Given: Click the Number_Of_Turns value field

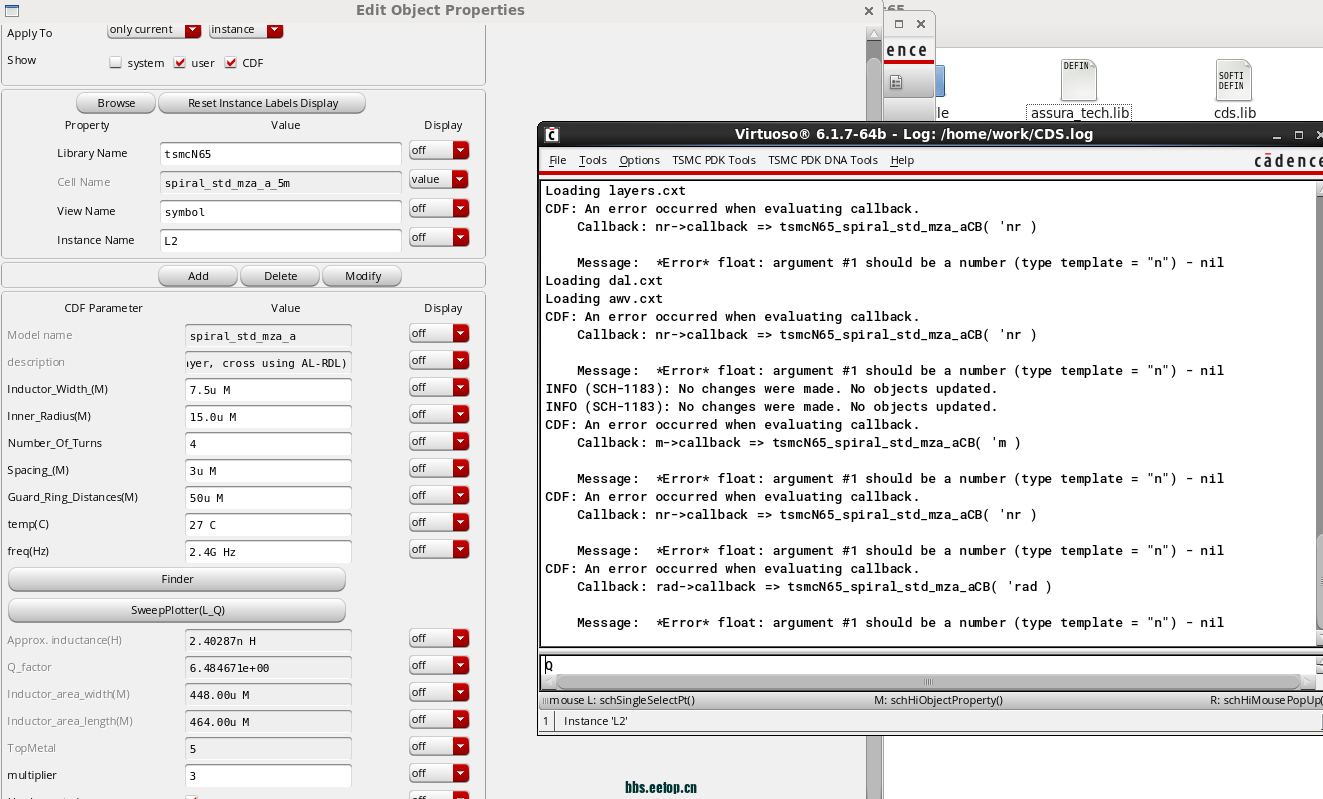Looking at the screenshot, I should coord(268,443).
